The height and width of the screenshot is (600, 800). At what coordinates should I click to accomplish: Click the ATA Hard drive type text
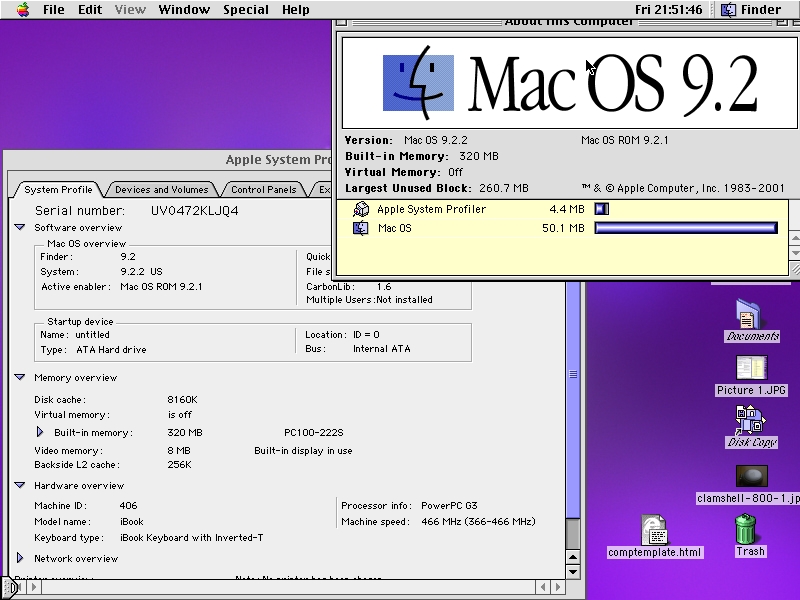point(111,349)
